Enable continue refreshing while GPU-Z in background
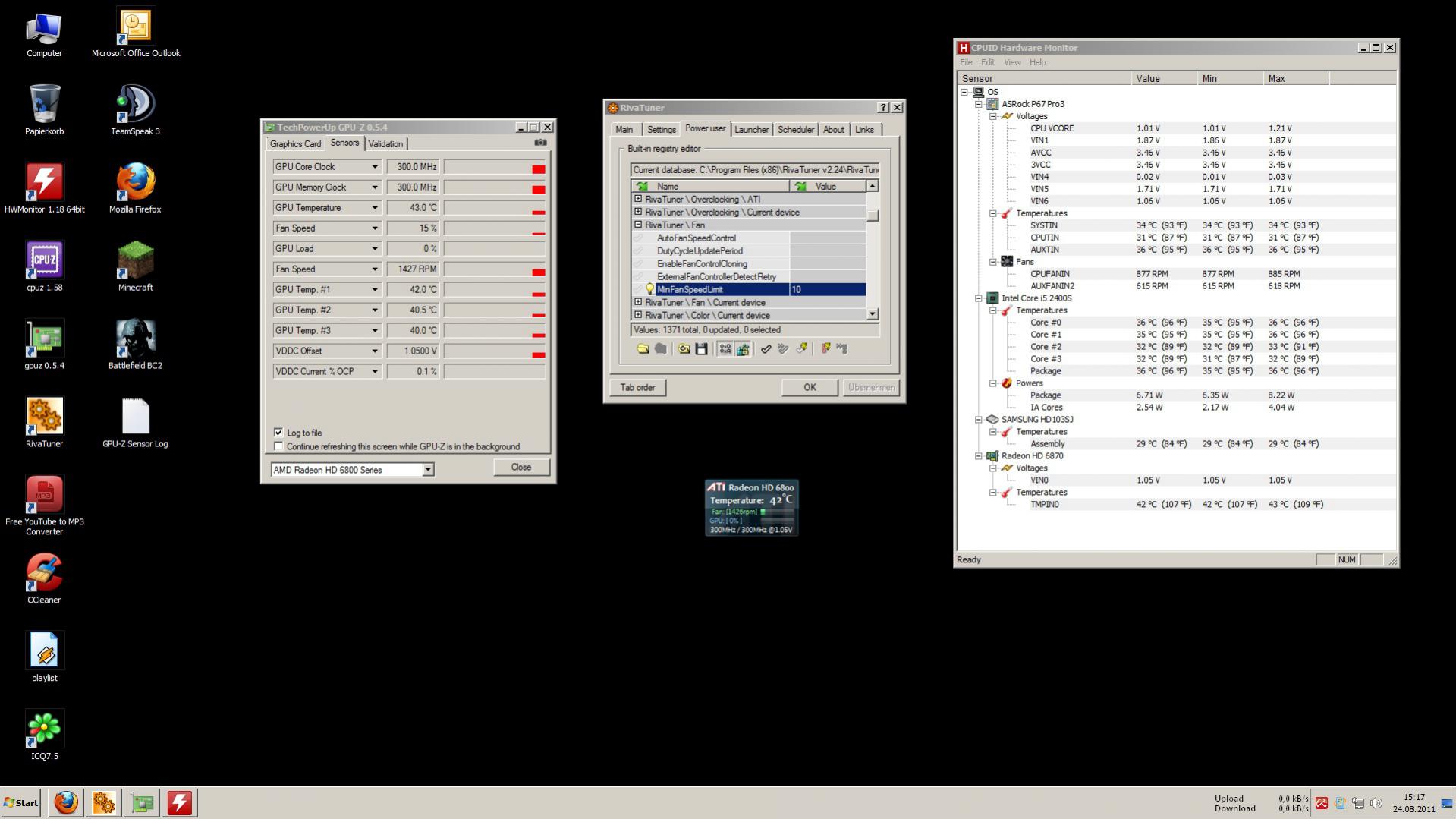The height and width of the screenshot is (819, 1456). click(278, 446)
